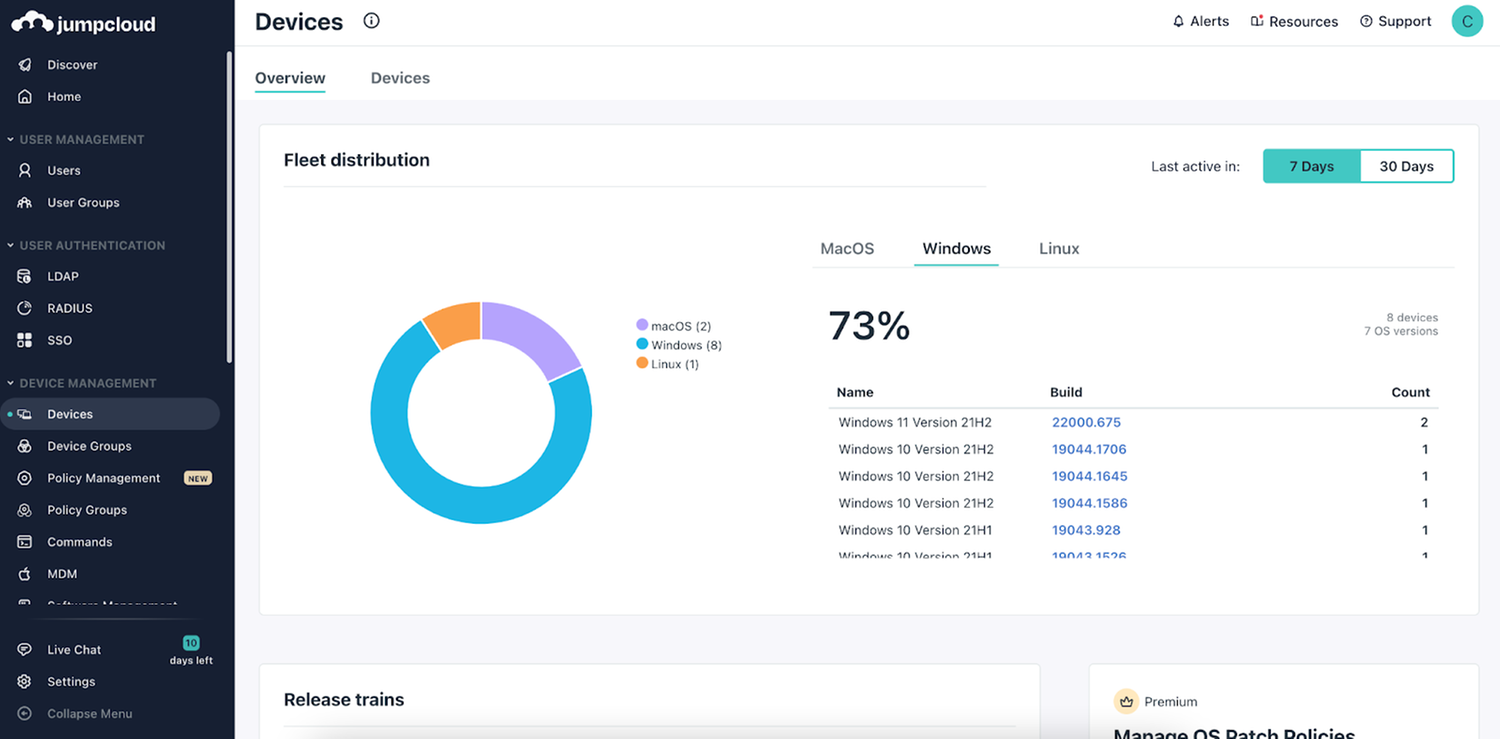Click the sidebar scrollbar
The width and height of the screenshot is (1500, 739).
230,205
